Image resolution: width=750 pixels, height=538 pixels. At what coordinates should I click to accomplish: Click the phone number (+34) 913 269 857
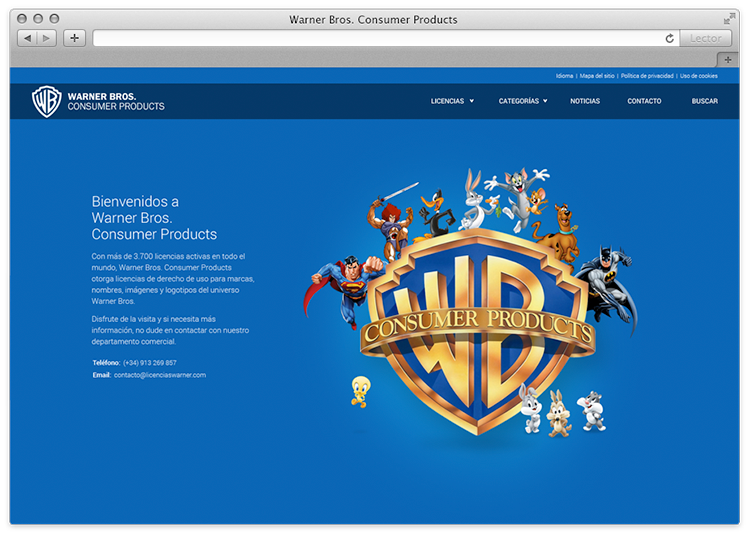coord(150,362)
